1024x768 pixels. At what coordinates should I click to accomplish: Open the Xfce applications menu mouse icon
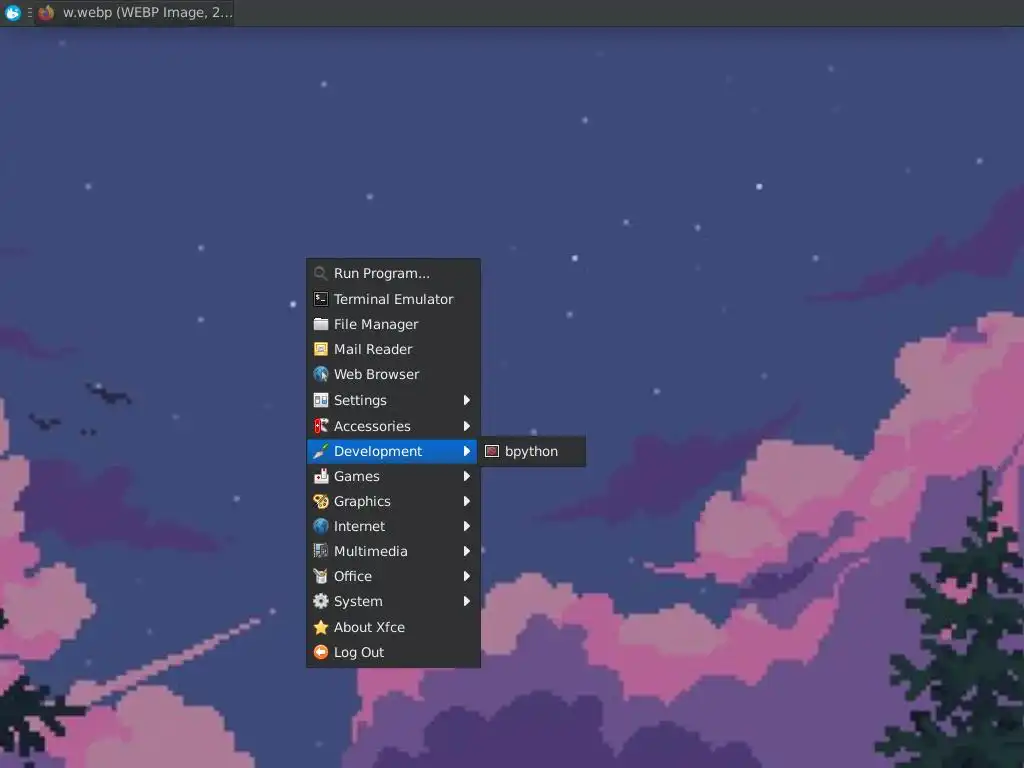point(12,12)
